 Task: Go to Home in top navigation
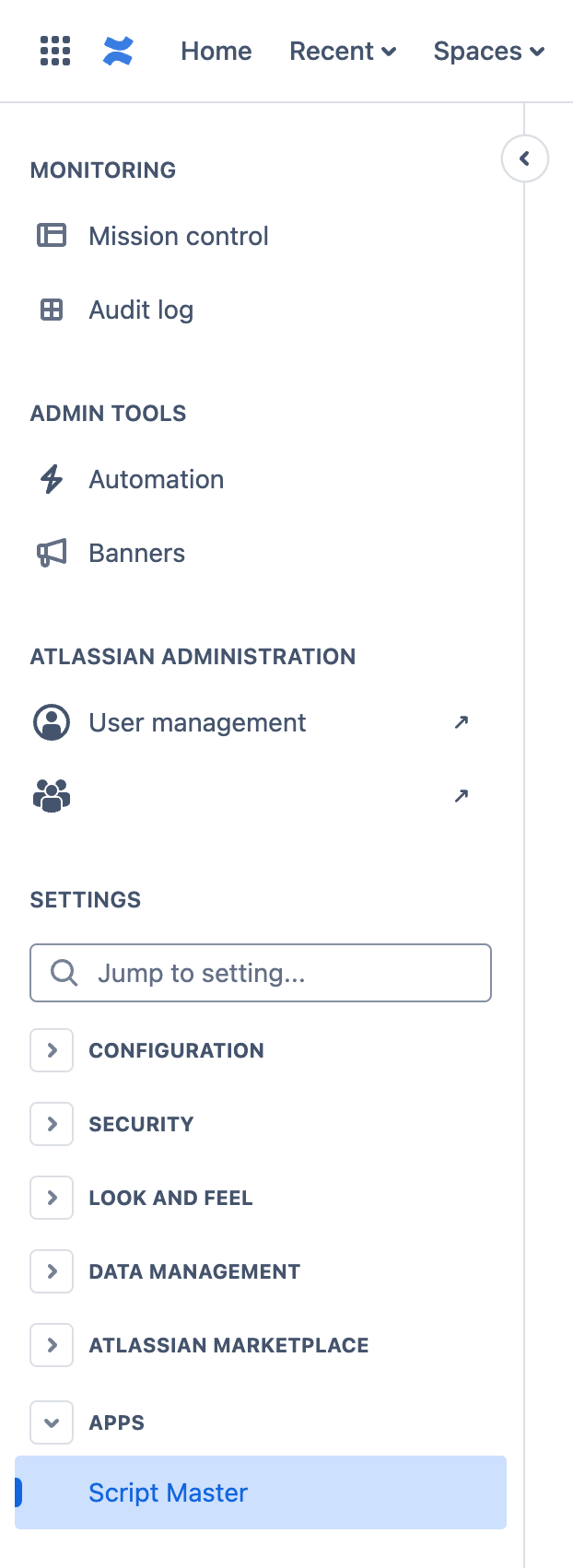[x=216, y=52]
